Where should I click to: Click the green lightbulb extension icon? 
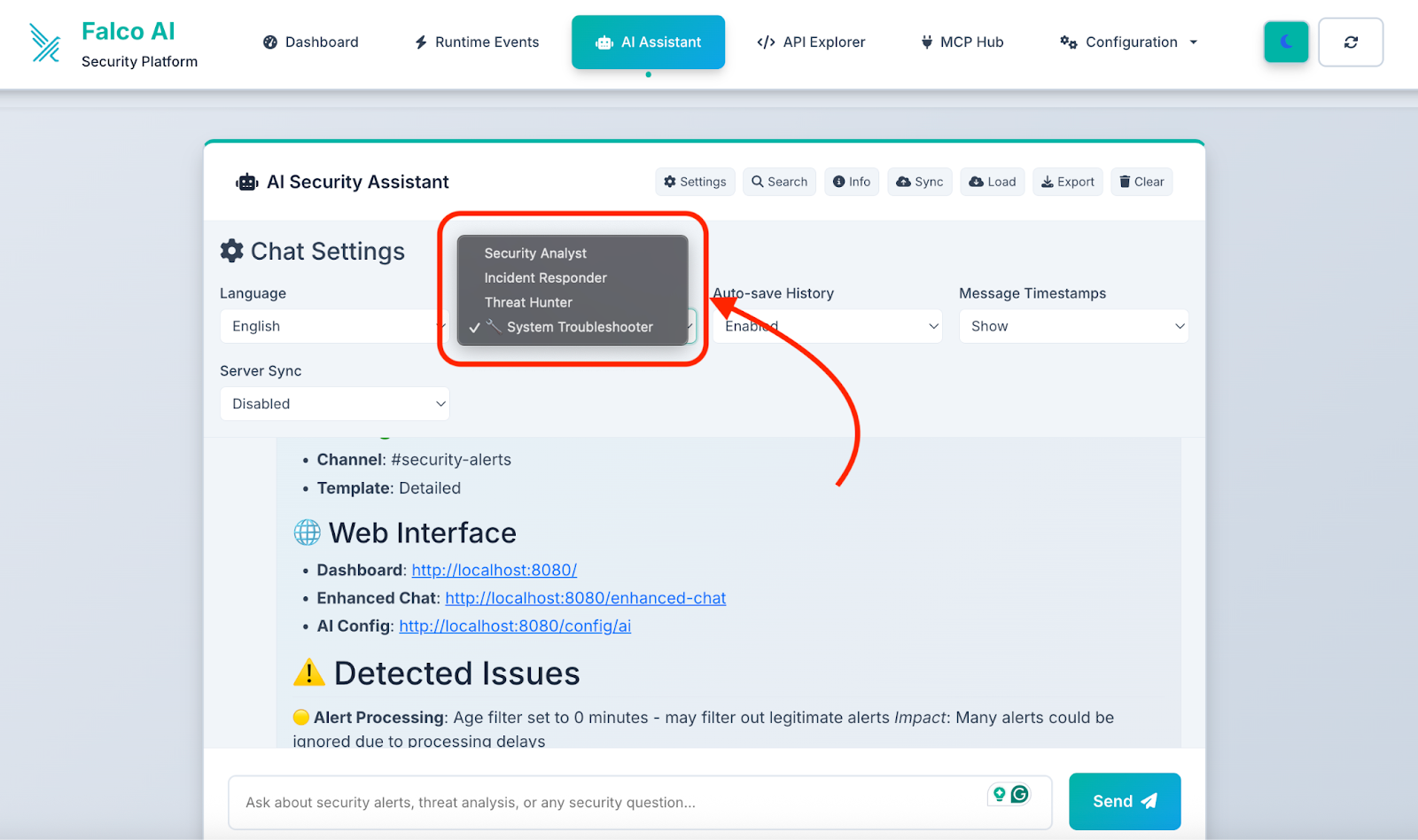pos(999,794)
